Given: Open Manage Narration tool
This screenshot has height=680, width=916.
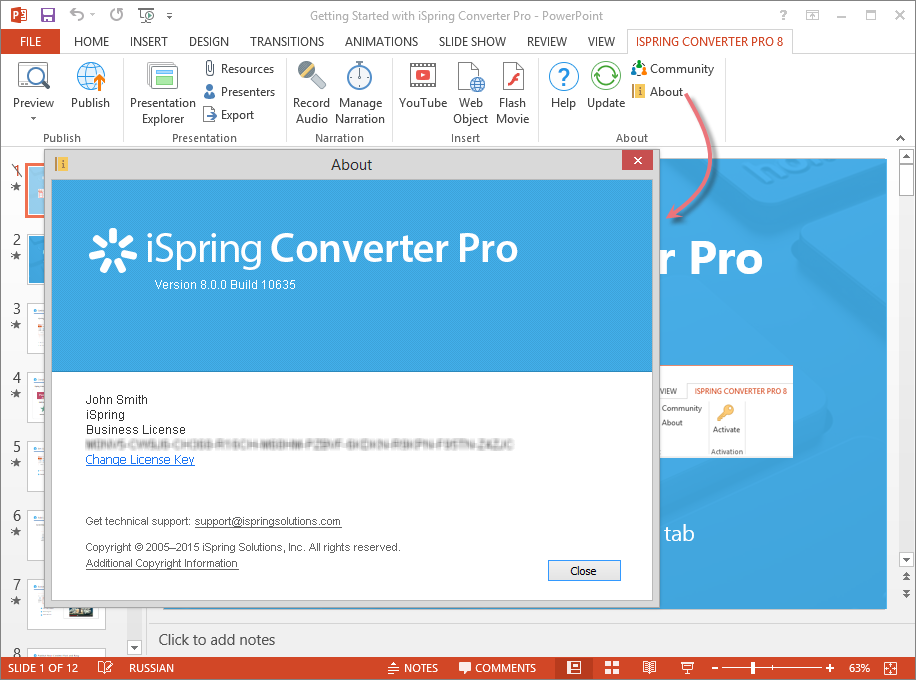Looking at the screenshot, I should 360,78.
